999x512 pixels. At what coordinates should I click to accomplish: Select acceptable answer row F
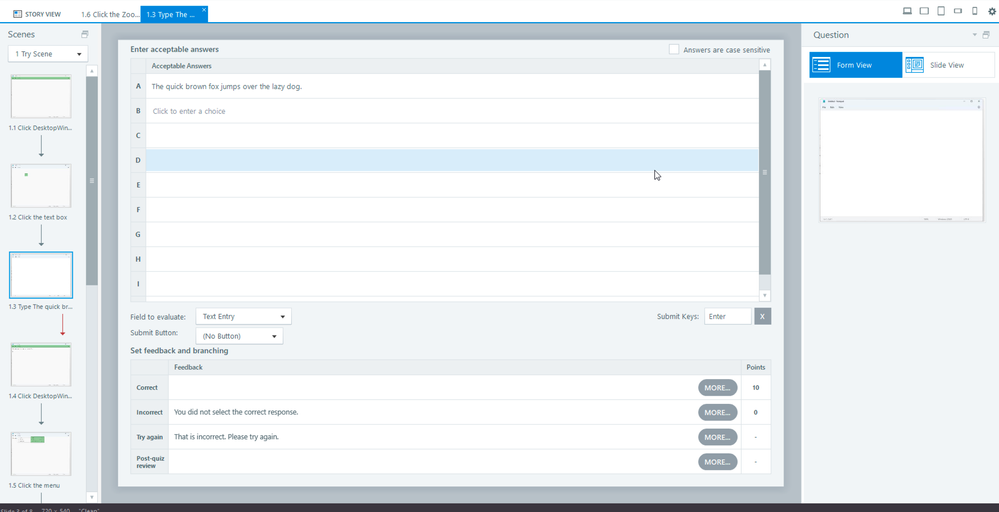[452, 210]
